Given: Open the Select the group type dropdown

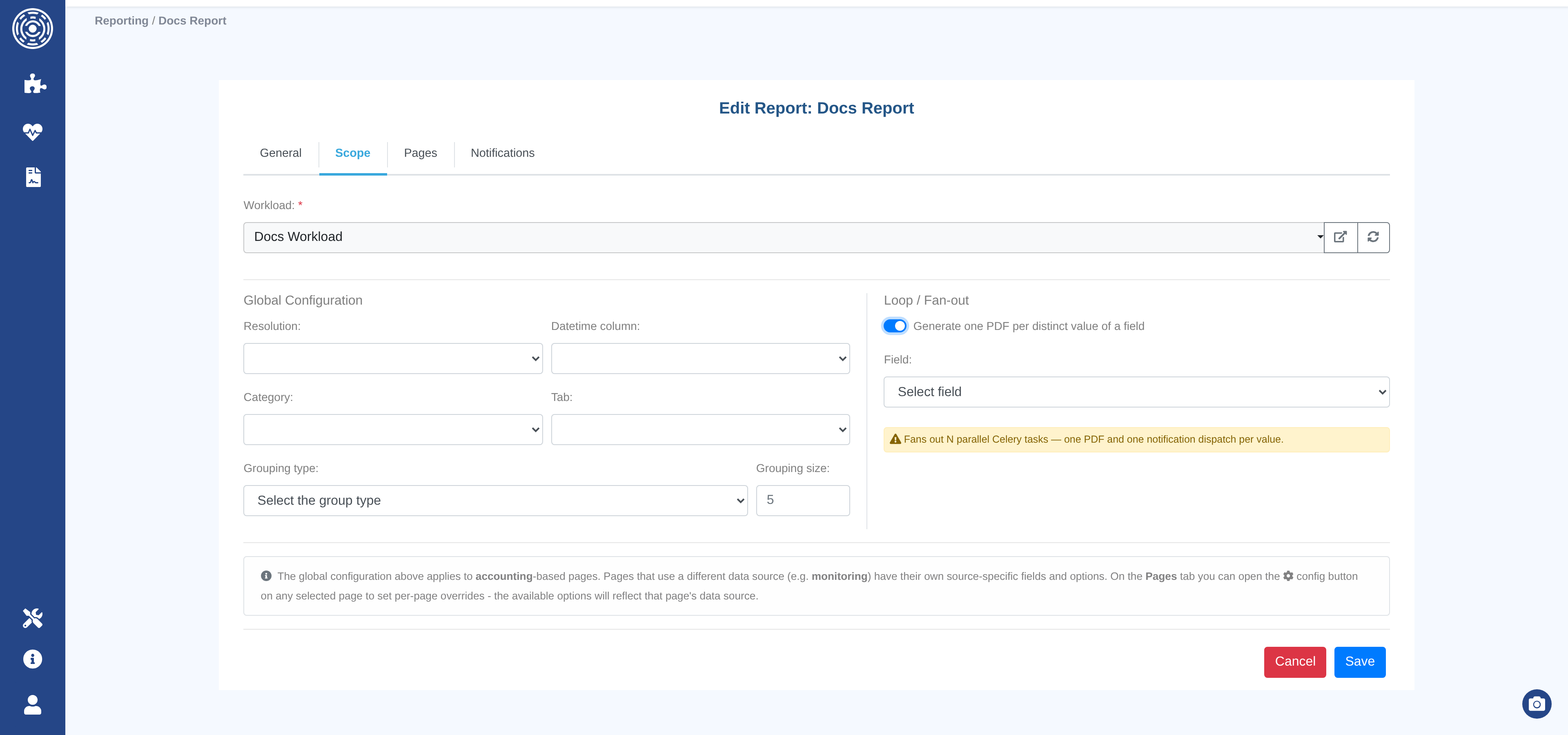Looking at the screenshot, I should (495, 501).
